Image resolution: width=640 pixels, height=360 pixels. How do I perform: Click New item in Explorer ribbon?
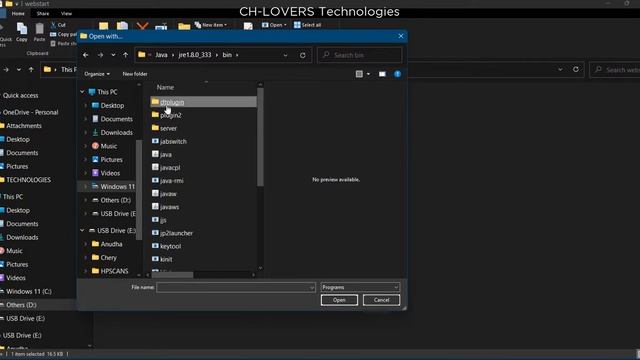coord(211,25)
